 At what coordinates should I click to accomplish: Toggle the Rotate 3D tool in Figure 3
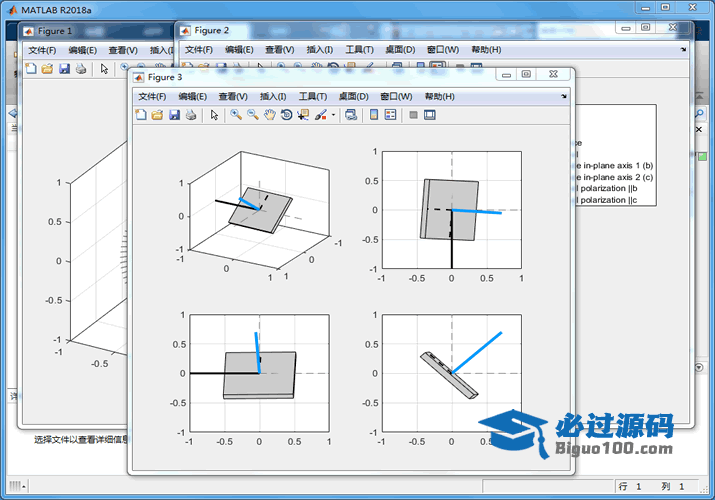click(x=286, y=115)
